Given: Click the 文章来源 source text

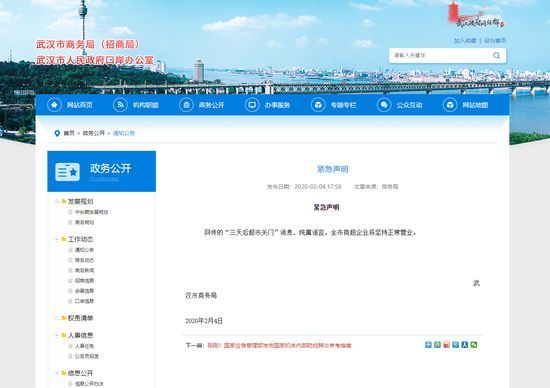Looking at the screenshot, I should (376, 187).
